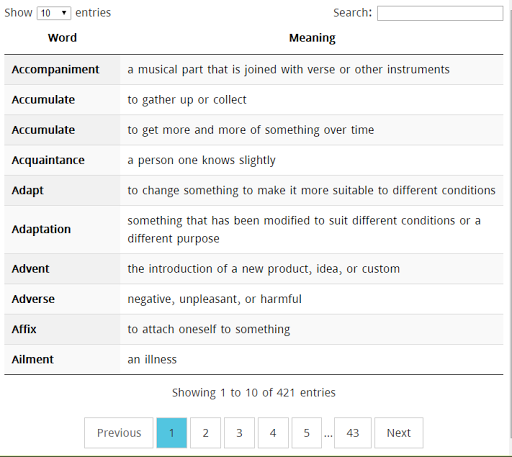
Task: Open page 4 of the entries
Action: [273, 433]
